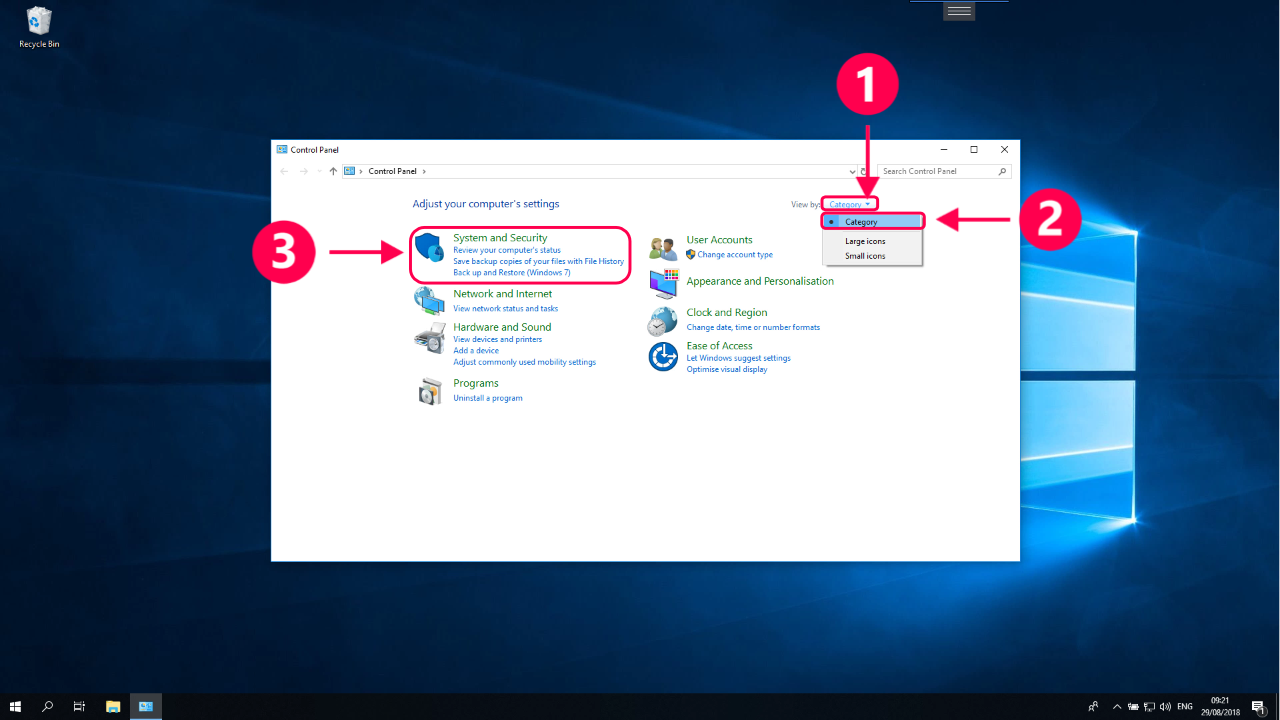Click the People icon in system tray
The image size is (1280, 720).
point(1094,706)
